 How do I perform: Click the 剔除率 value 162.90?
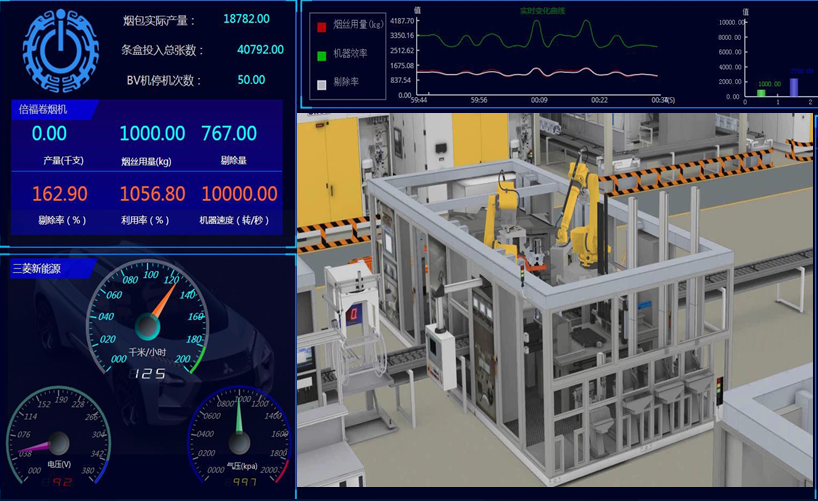(59, 194)
